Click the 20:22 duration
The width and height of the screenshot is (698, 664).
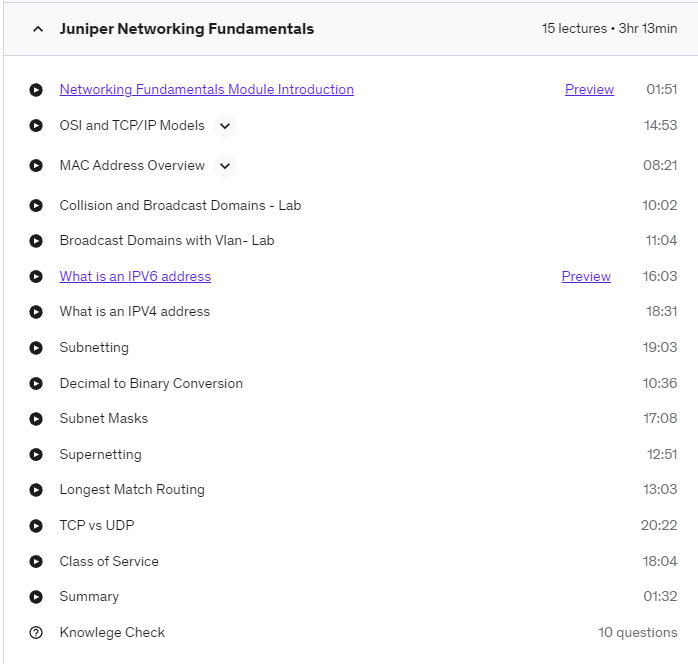659,526
